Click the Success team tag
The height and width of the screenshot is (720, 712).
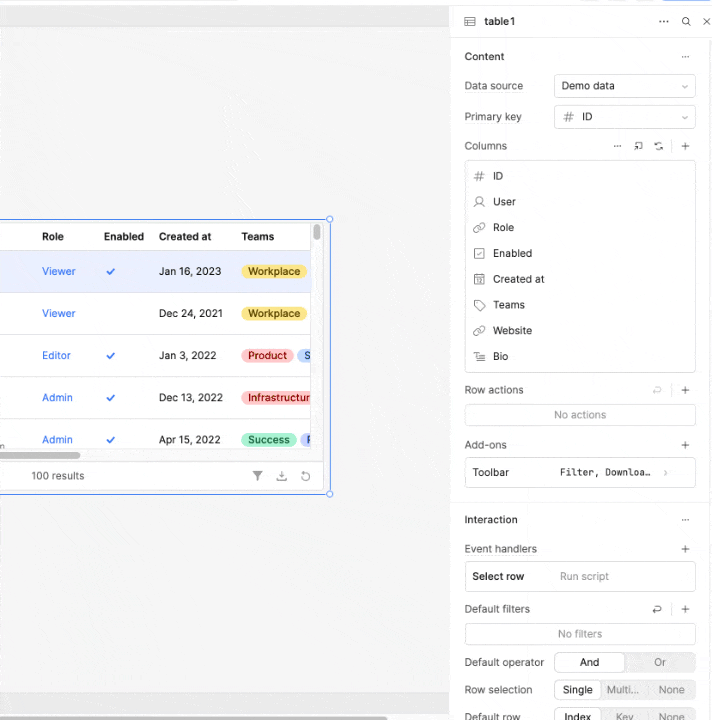pyautogui.click(x=269, y=440)
